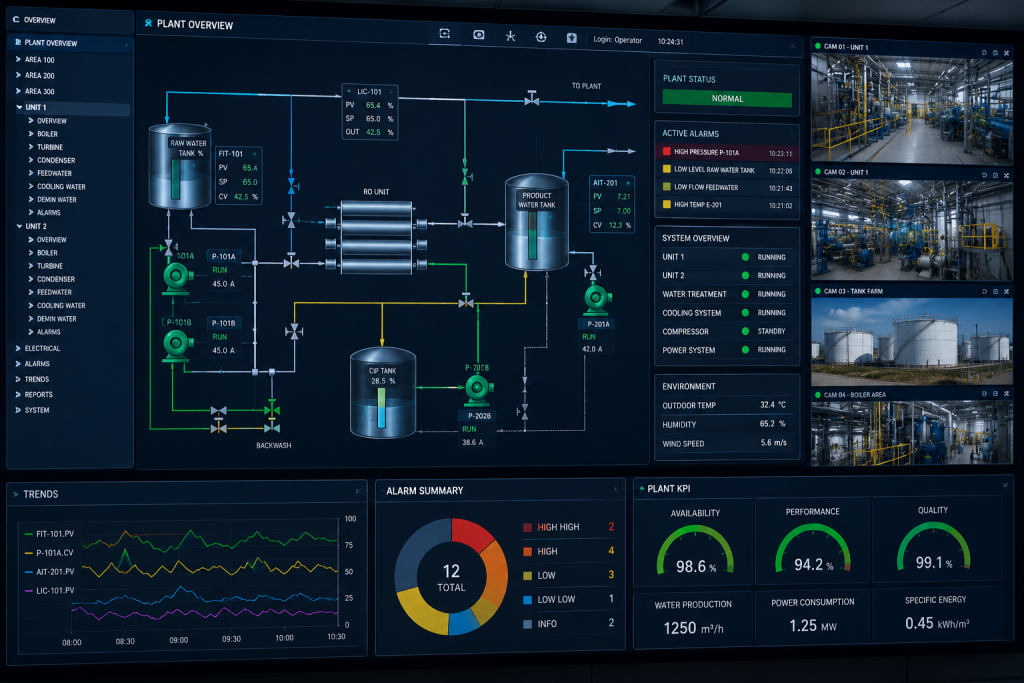1024x683 pixels.
Task: Click the arrow beside TRENDS panel title
Action: pos(16,494)
